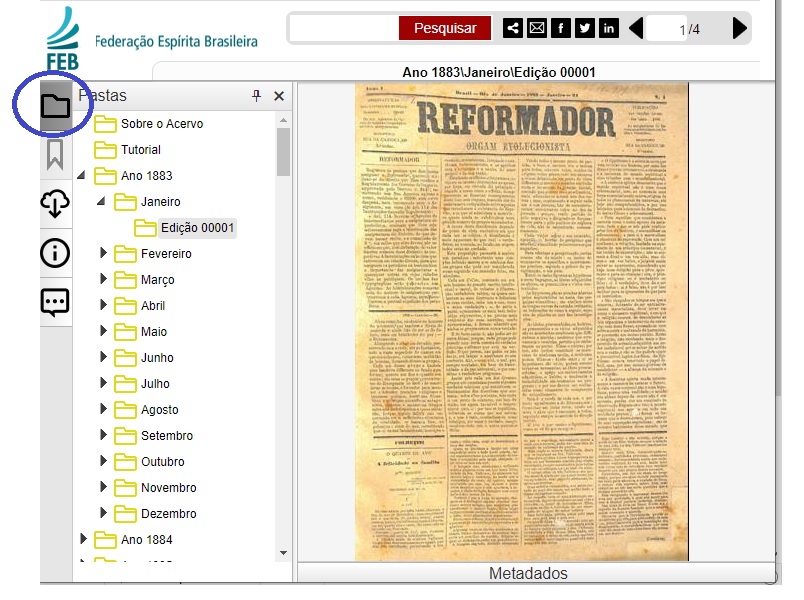Click the Pesquisar search button
Screen dimensions: 804x600
445,28
